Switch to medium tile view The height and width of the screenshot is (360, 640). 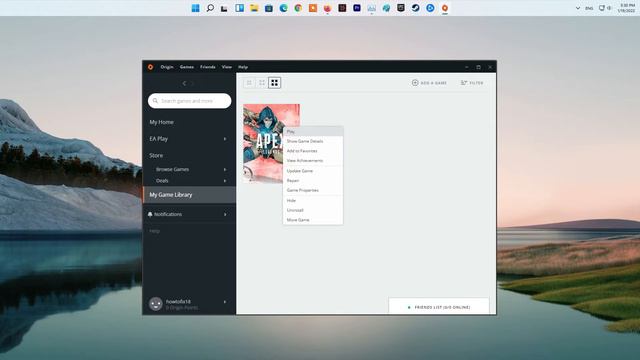262,83
